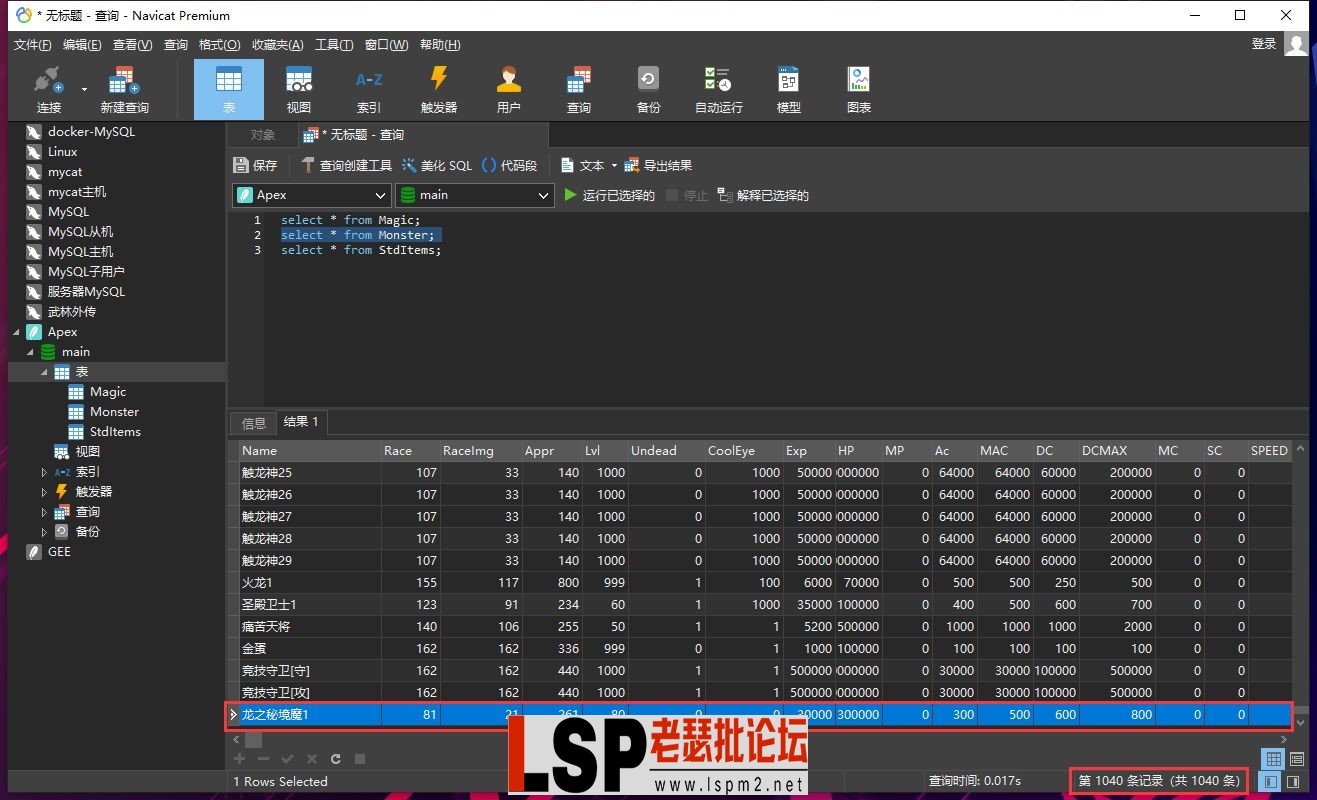The width and height of the screenshot is (1317, 800).
Task: Click 美化 SQL to beautify the query
Action: click(x=437, y=165)
